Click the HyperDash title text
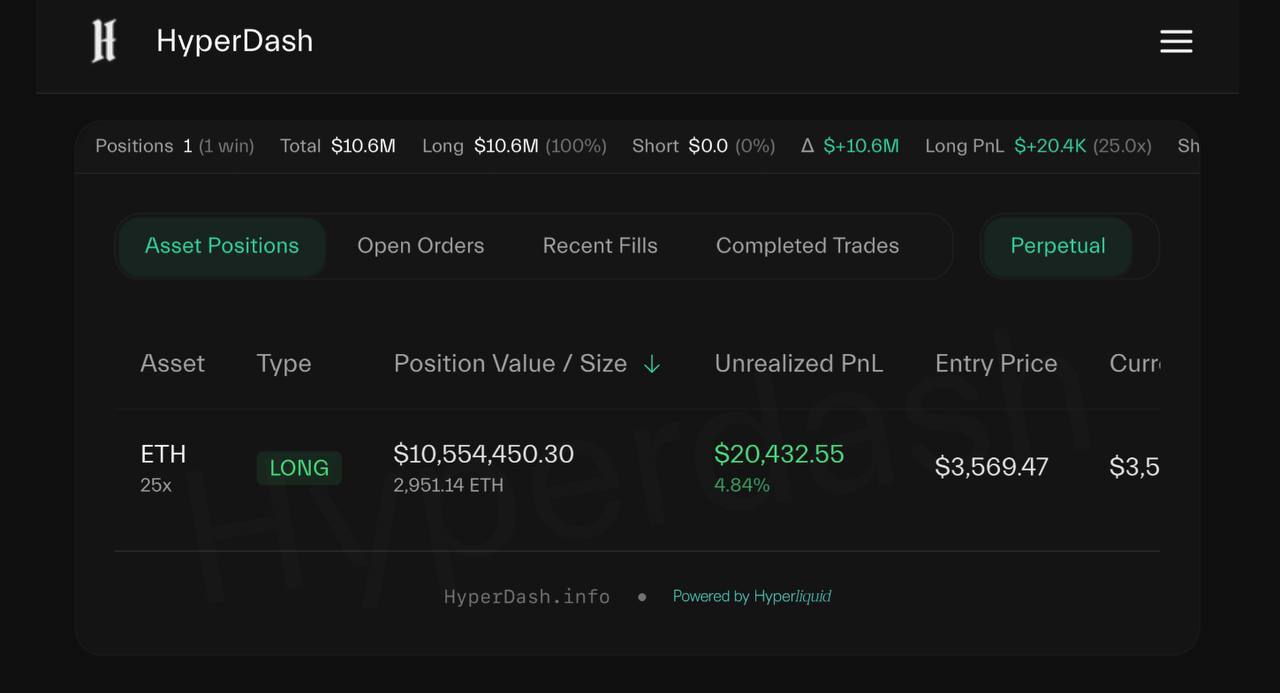 pyautogui.click(x=235, y=41)
